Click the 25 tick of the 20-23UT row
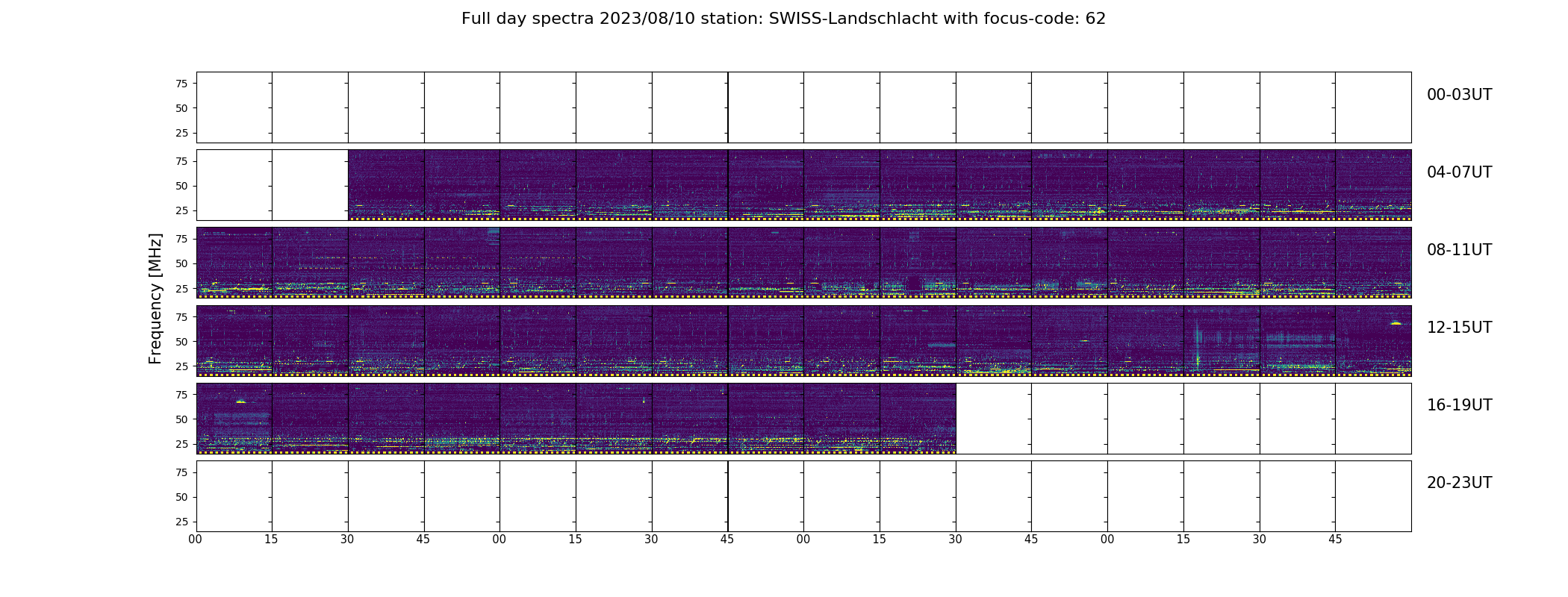Screen dimensions: 1568x597 (181, 522)
